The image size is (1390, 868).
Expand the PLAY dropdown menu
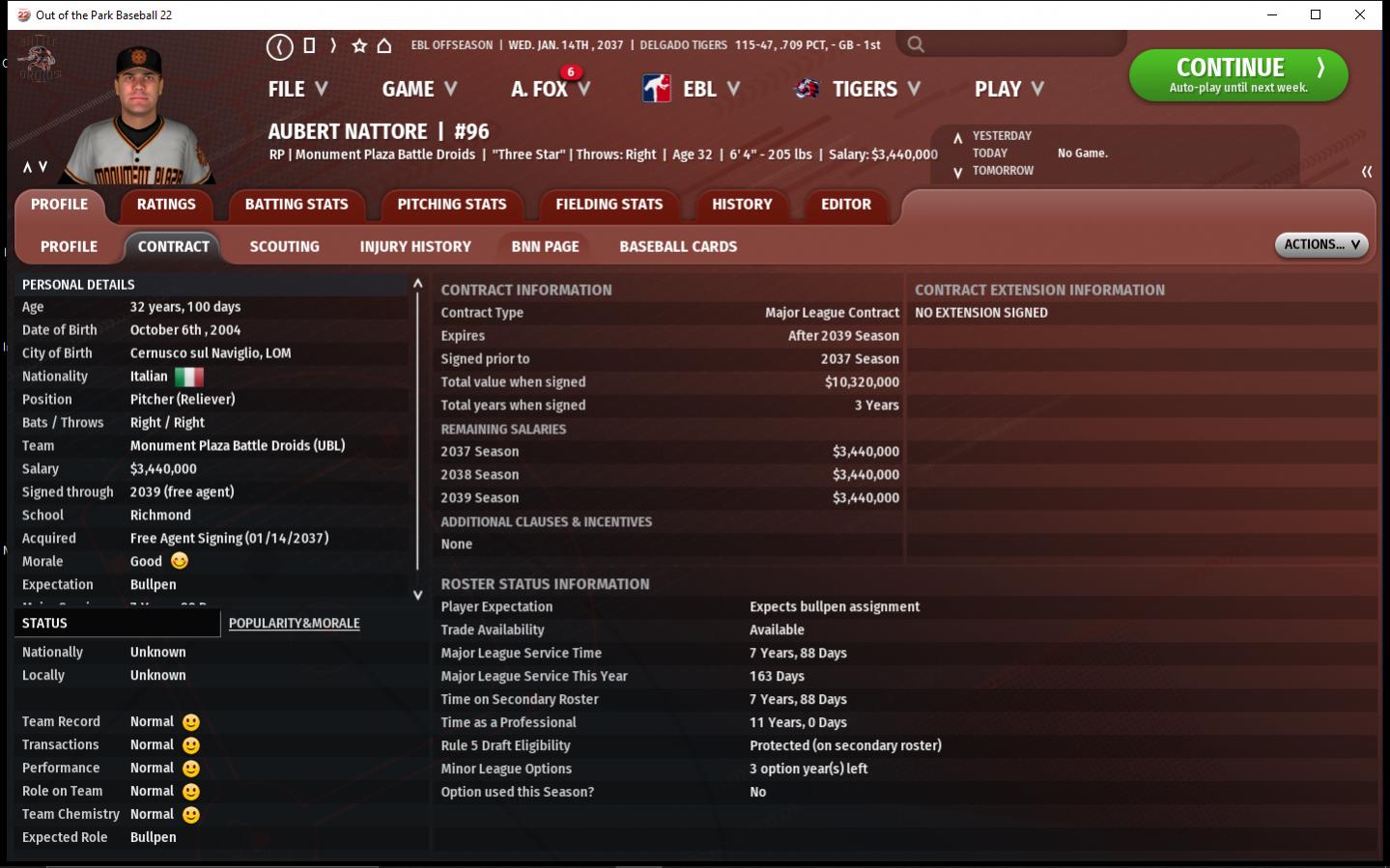[1008, 89]
